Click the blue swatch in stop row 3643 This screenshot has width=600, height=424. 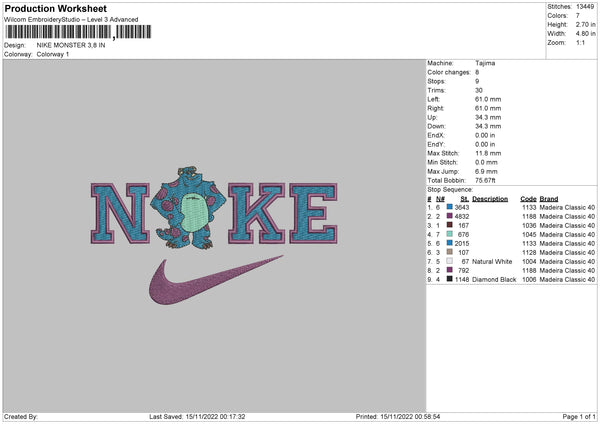point(450,207)
